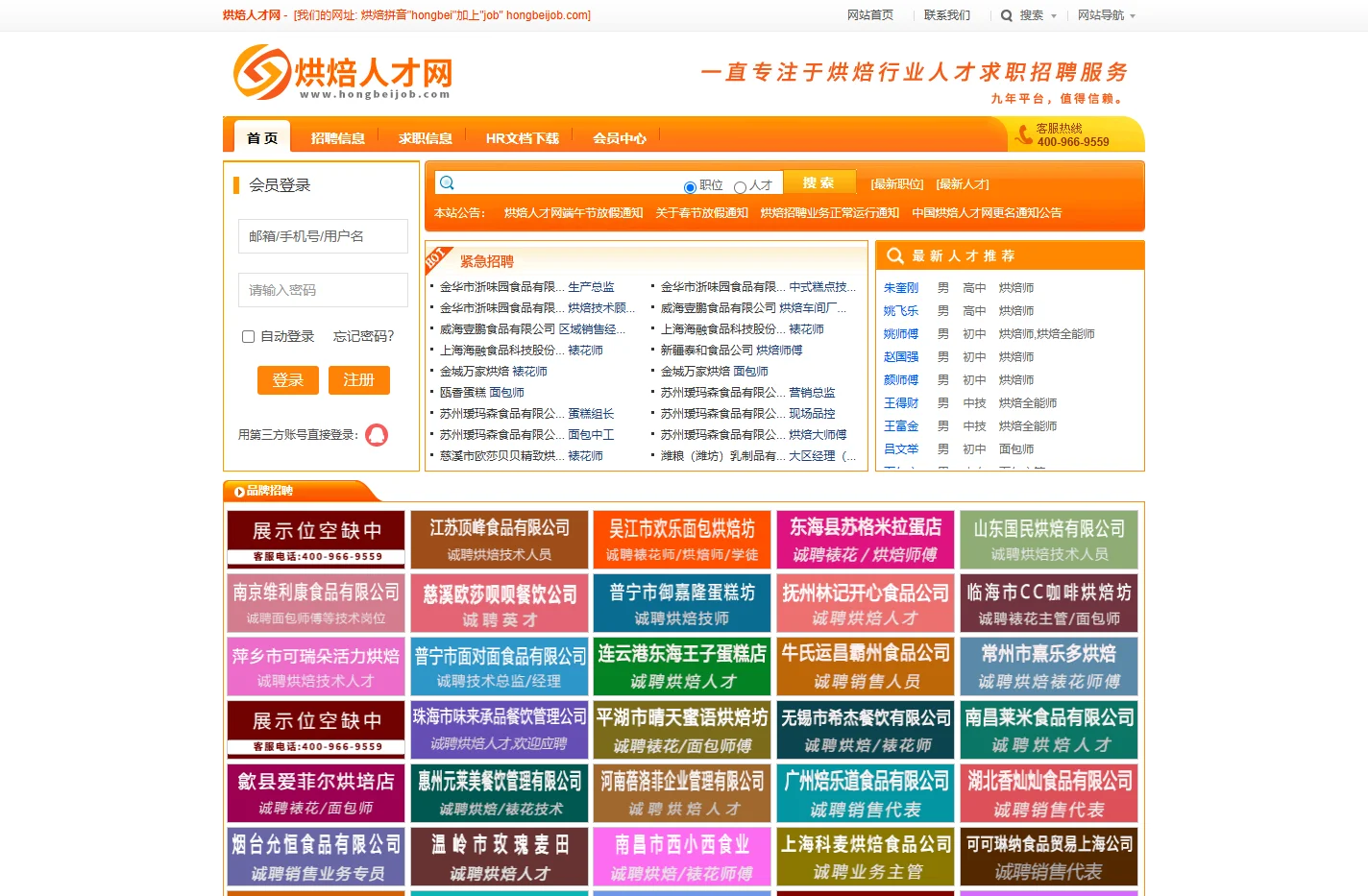Open the [最新职位] link

pos(897,184)
